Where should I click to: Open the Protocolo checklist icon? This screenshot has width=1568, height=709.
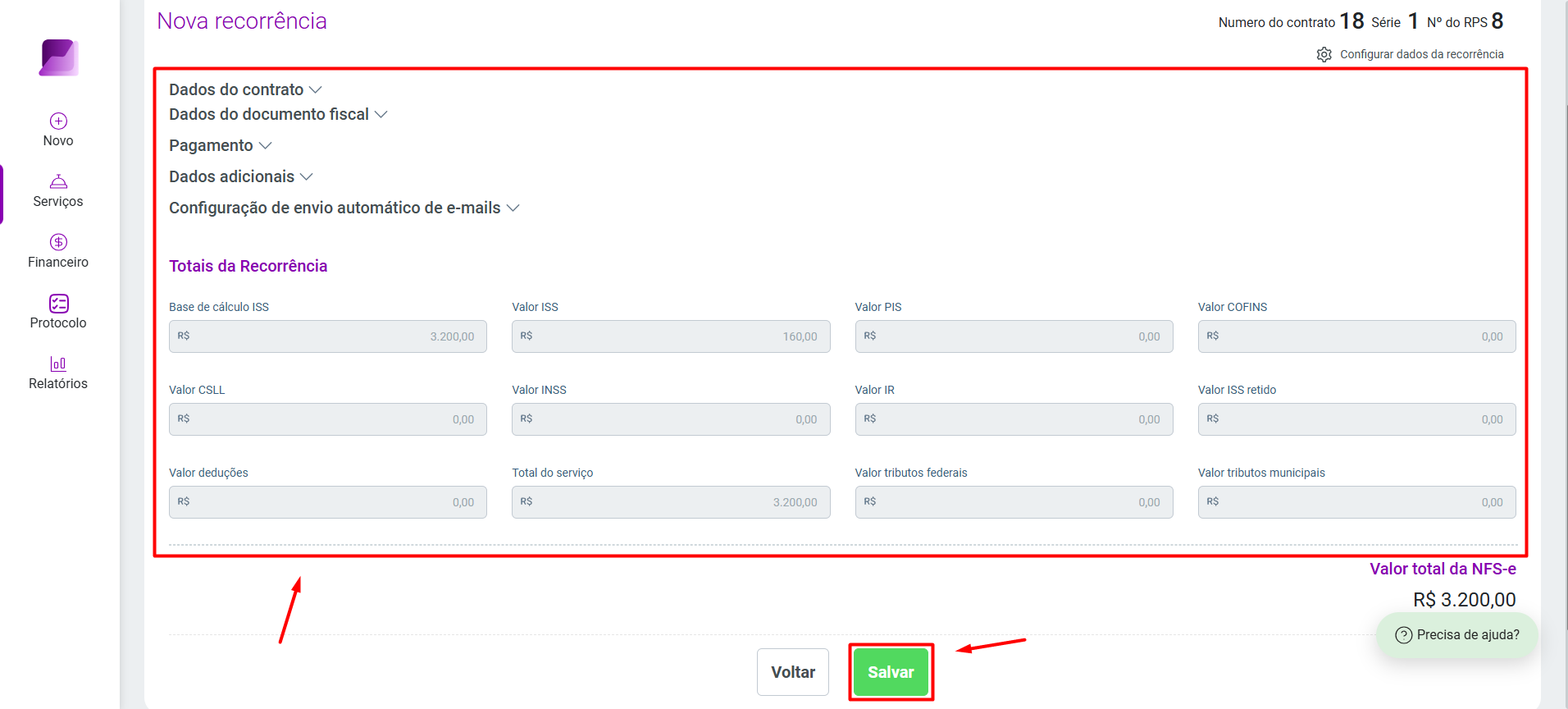pyautogui.click(x=58, y=303)
